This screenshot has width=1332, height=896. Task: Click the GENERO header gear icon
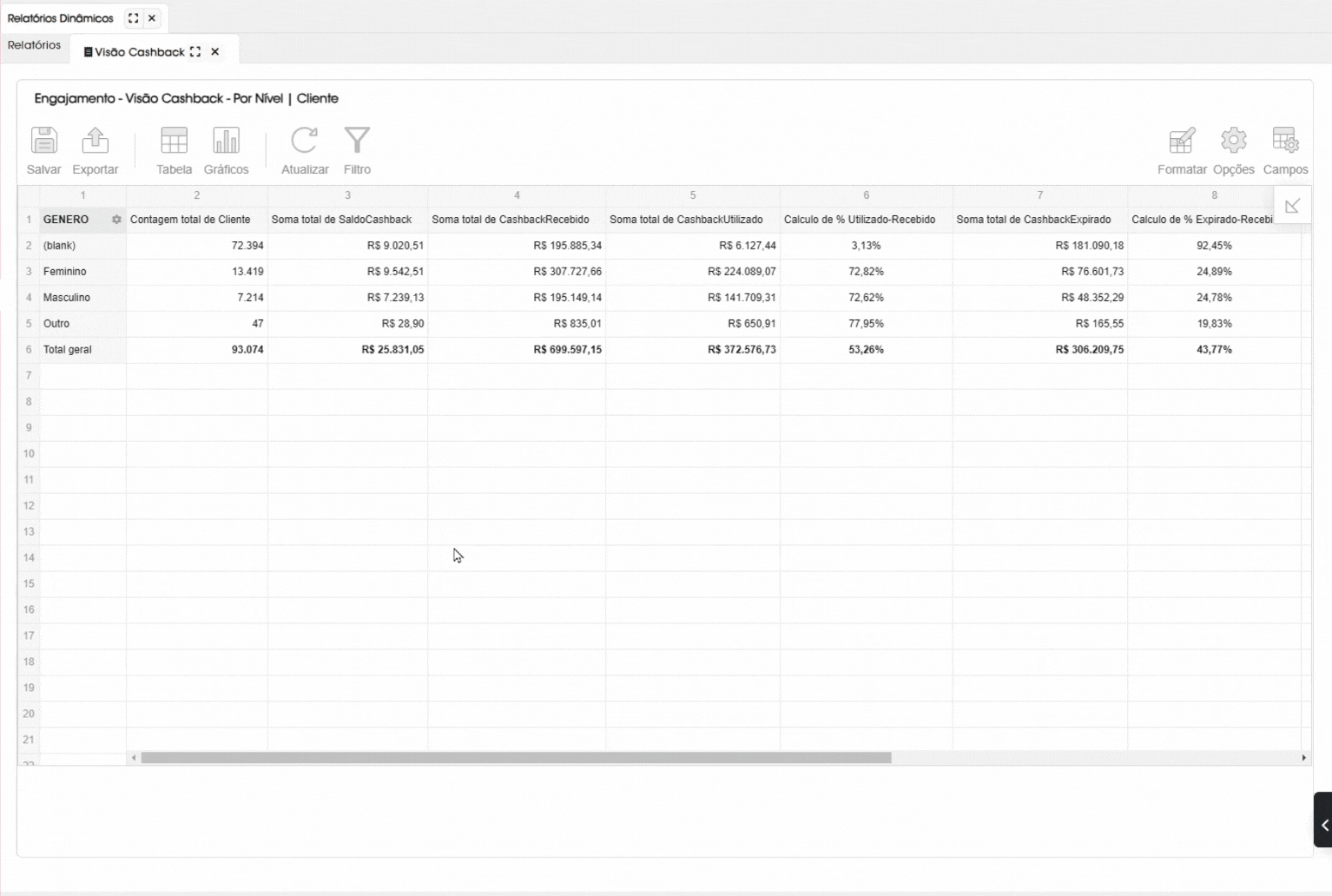[116, 220]
